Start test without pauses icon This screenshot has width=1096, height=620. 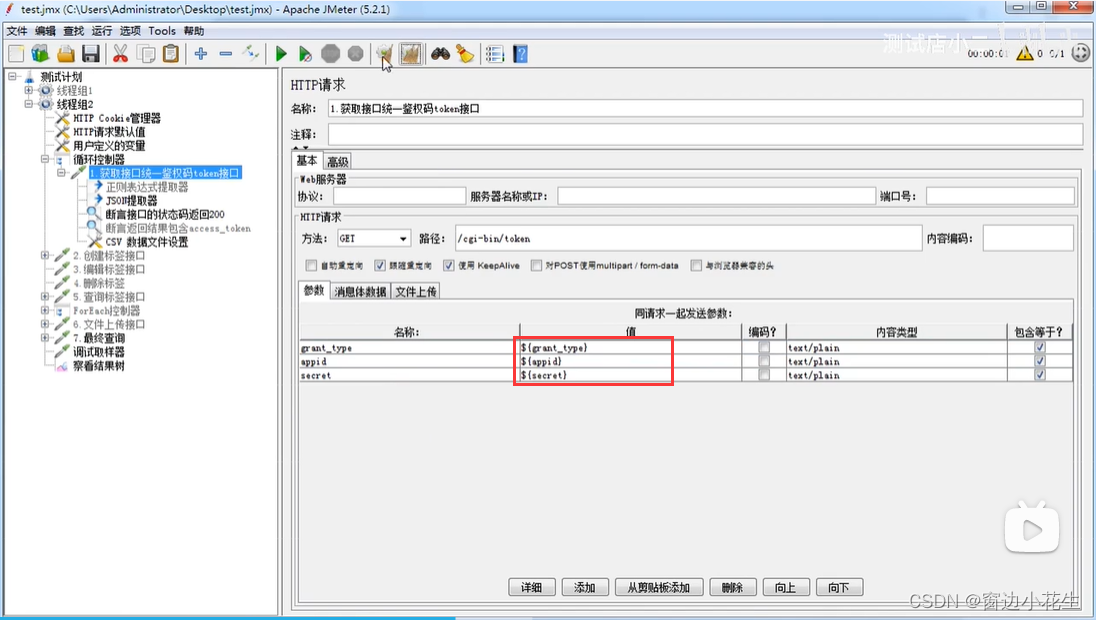(x=305, y=54)
